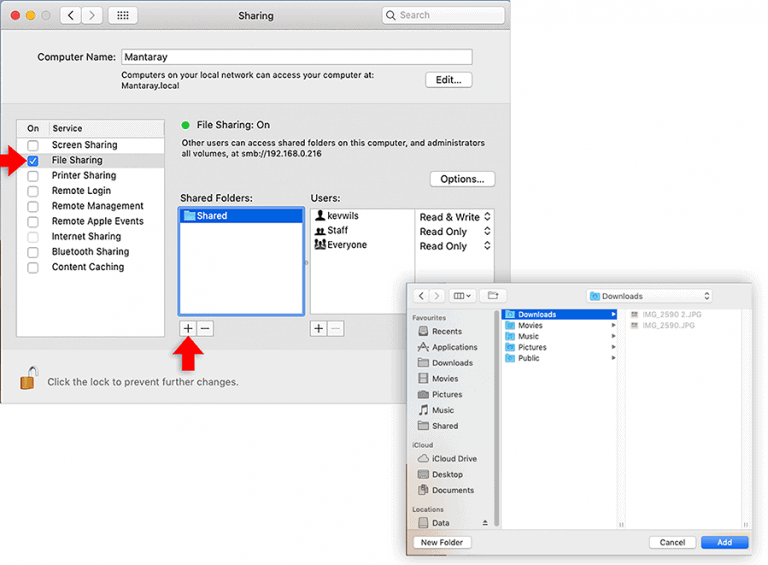Click the New Folder button

pyautogui.click(x=442, y=542)
